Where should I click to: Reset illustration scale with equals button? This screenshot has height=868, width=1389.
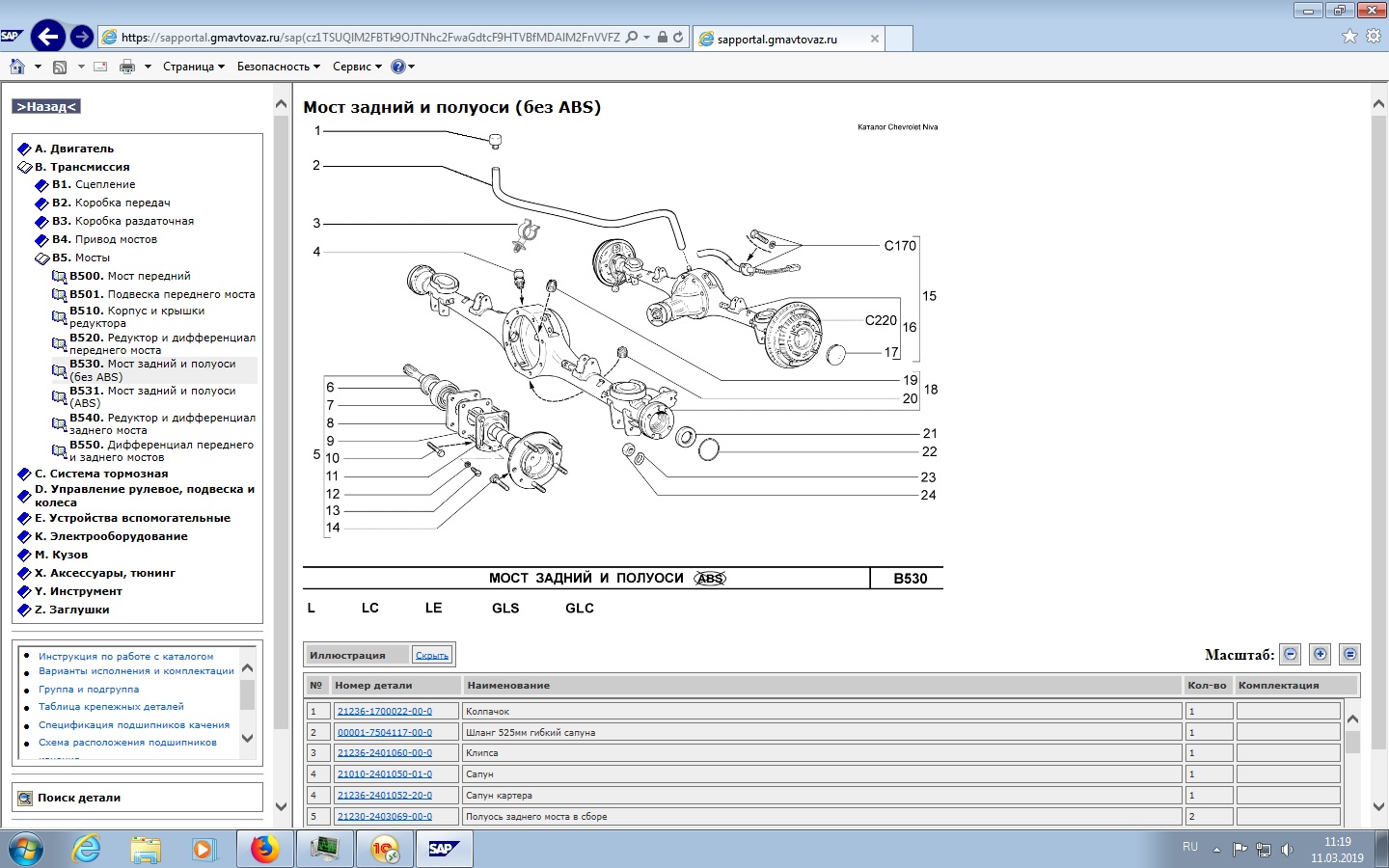1350,654
